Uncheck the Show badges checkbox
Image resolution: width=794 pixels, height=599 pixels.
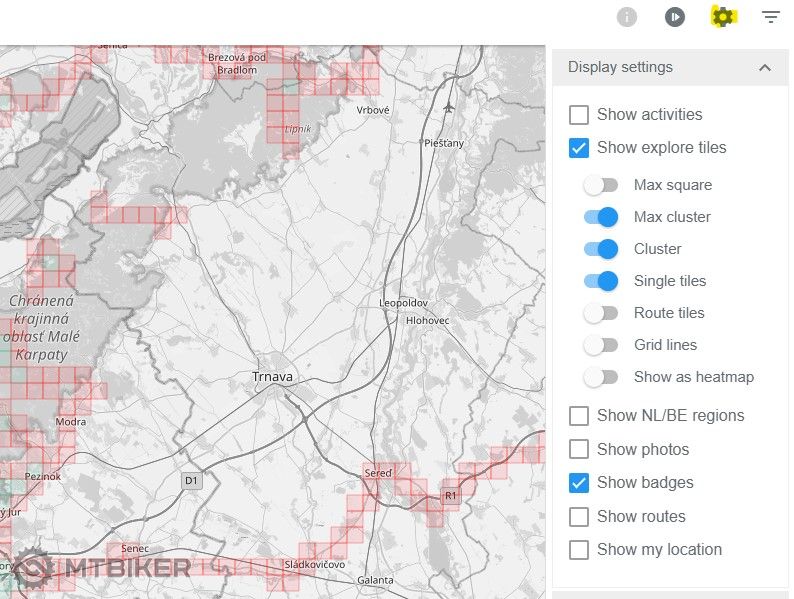579,483
